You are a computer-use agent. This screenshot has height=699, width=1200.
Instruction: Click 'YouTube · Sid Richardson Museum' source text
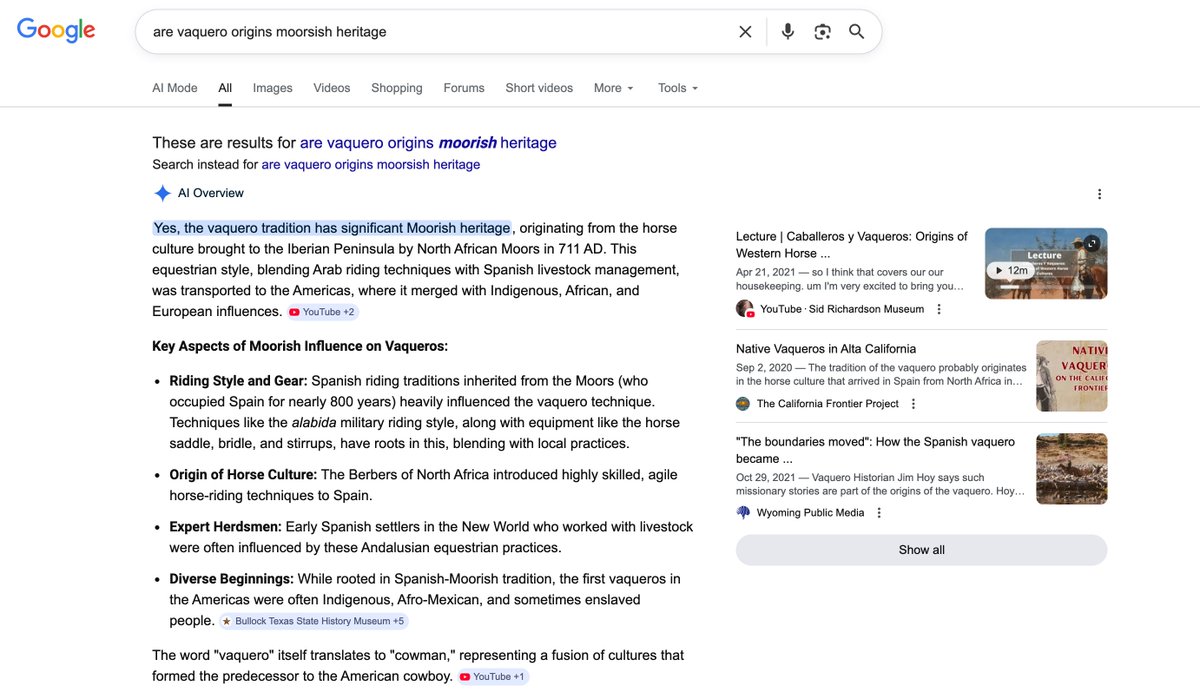pos(842,309)
